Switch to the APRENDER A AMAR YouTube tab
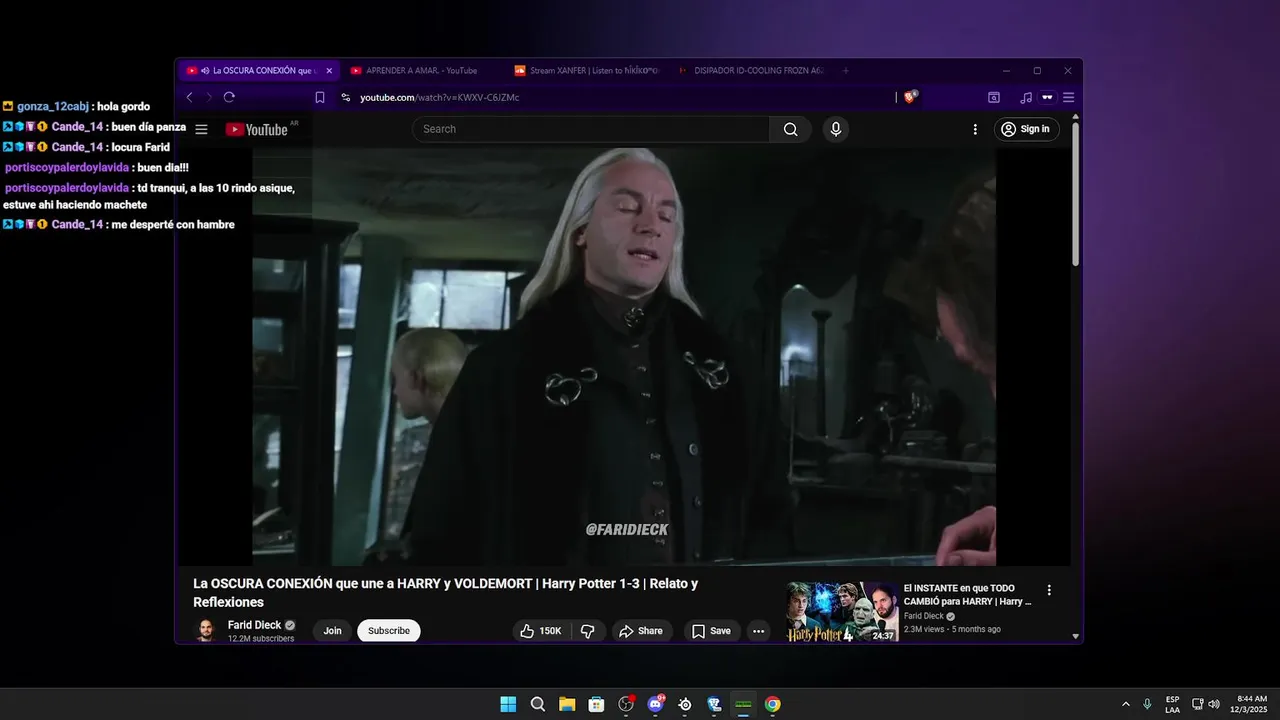The height and width of the screenshot is (720, 1280). click(421, 71)
